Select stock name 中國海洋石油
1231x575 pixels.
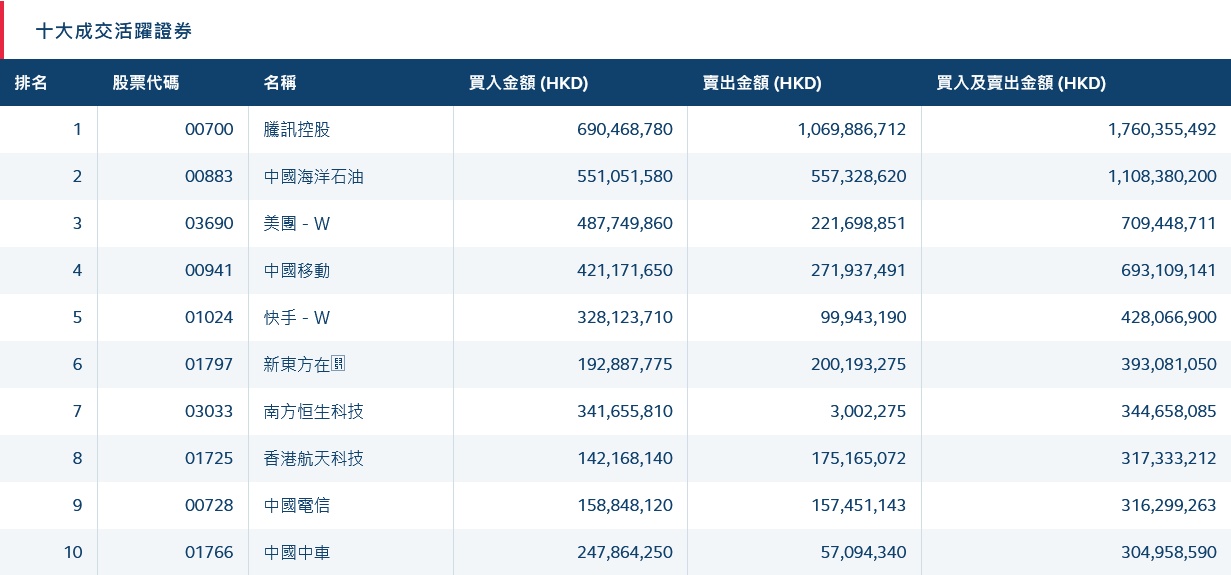[x=314, y=176]
